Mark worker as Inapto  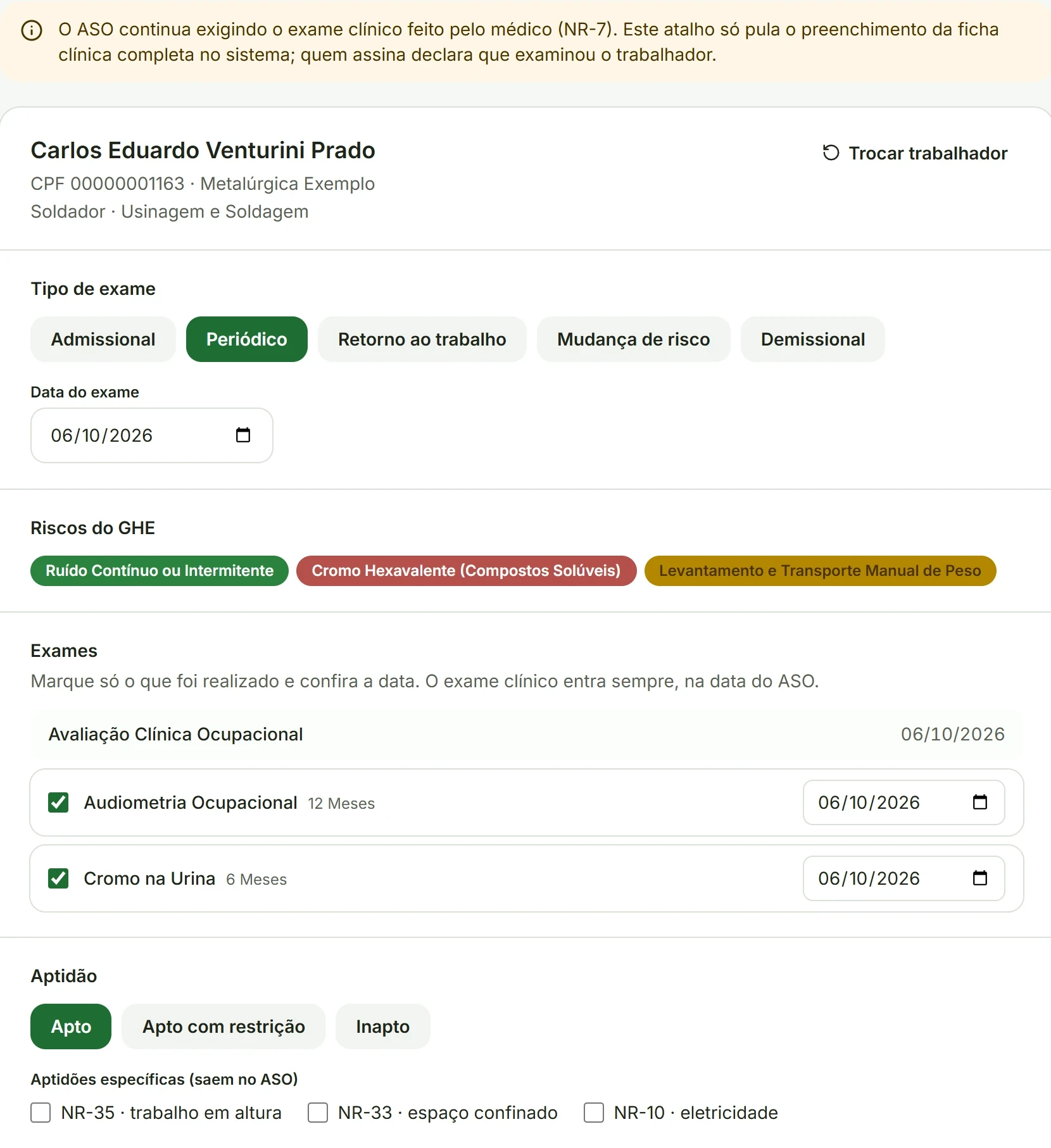(x=383, y=1026)
